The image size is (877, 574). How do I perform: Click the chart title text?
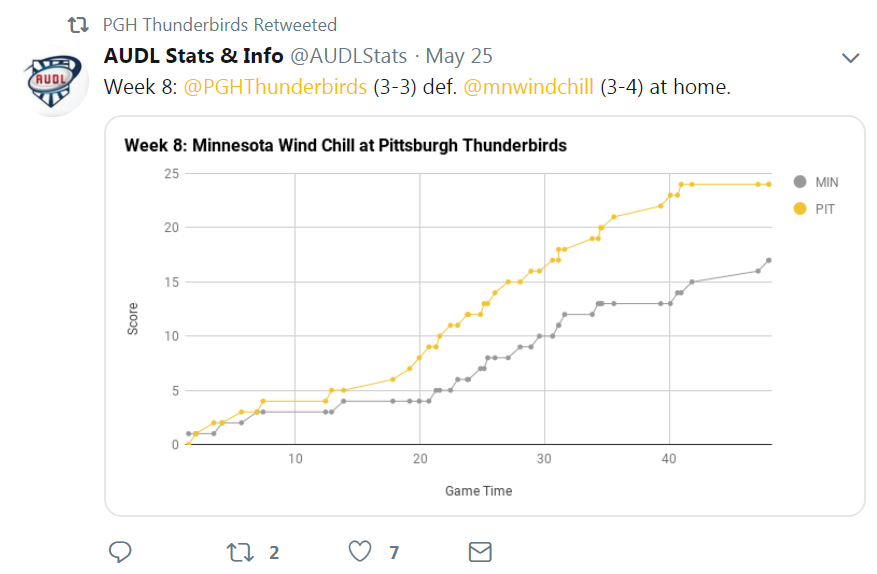[x=345, y=146]
